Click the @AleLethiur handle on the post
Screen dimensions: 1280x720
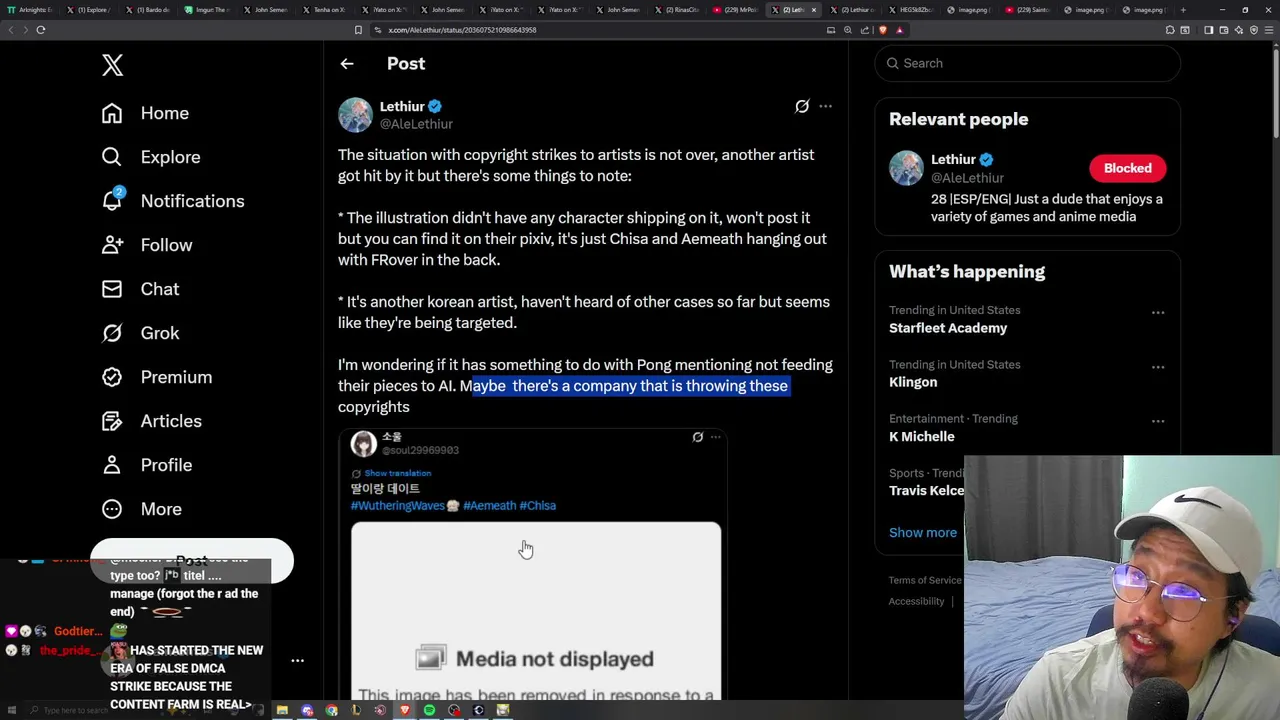coord(416,124)
